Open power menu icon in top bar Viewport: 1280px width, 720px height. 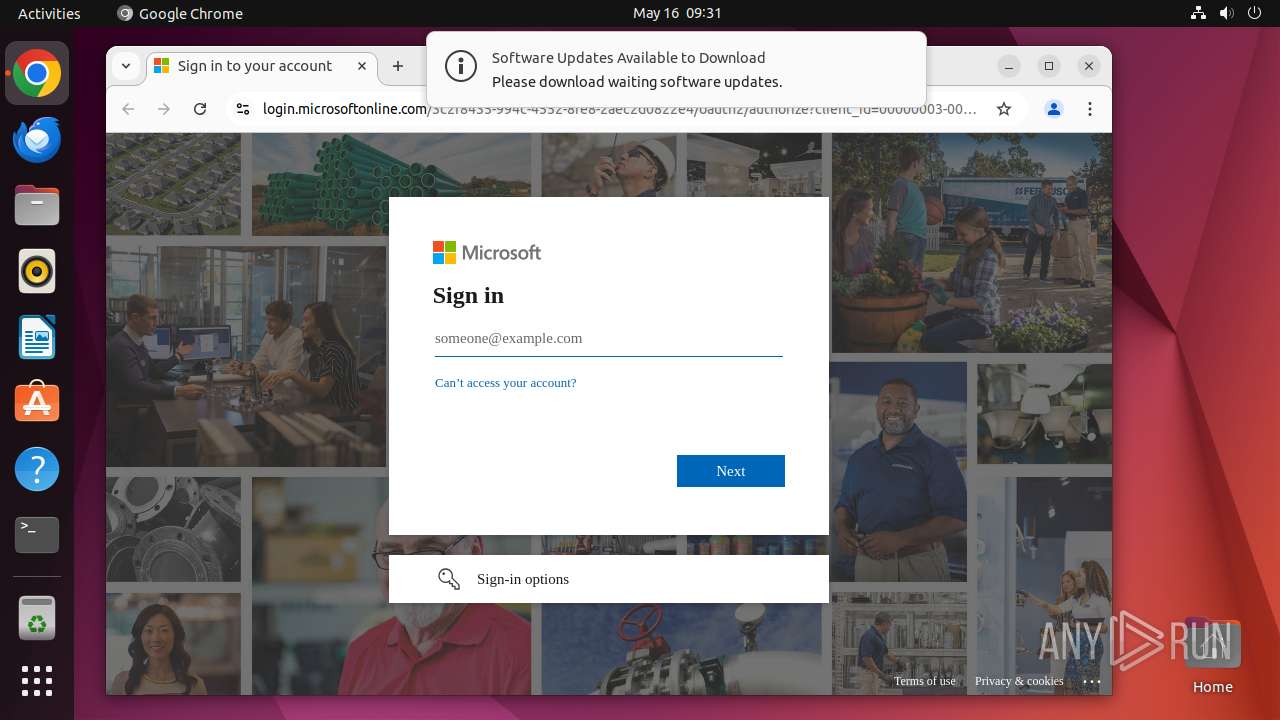pyautogui.click(x=1254, y=13)
